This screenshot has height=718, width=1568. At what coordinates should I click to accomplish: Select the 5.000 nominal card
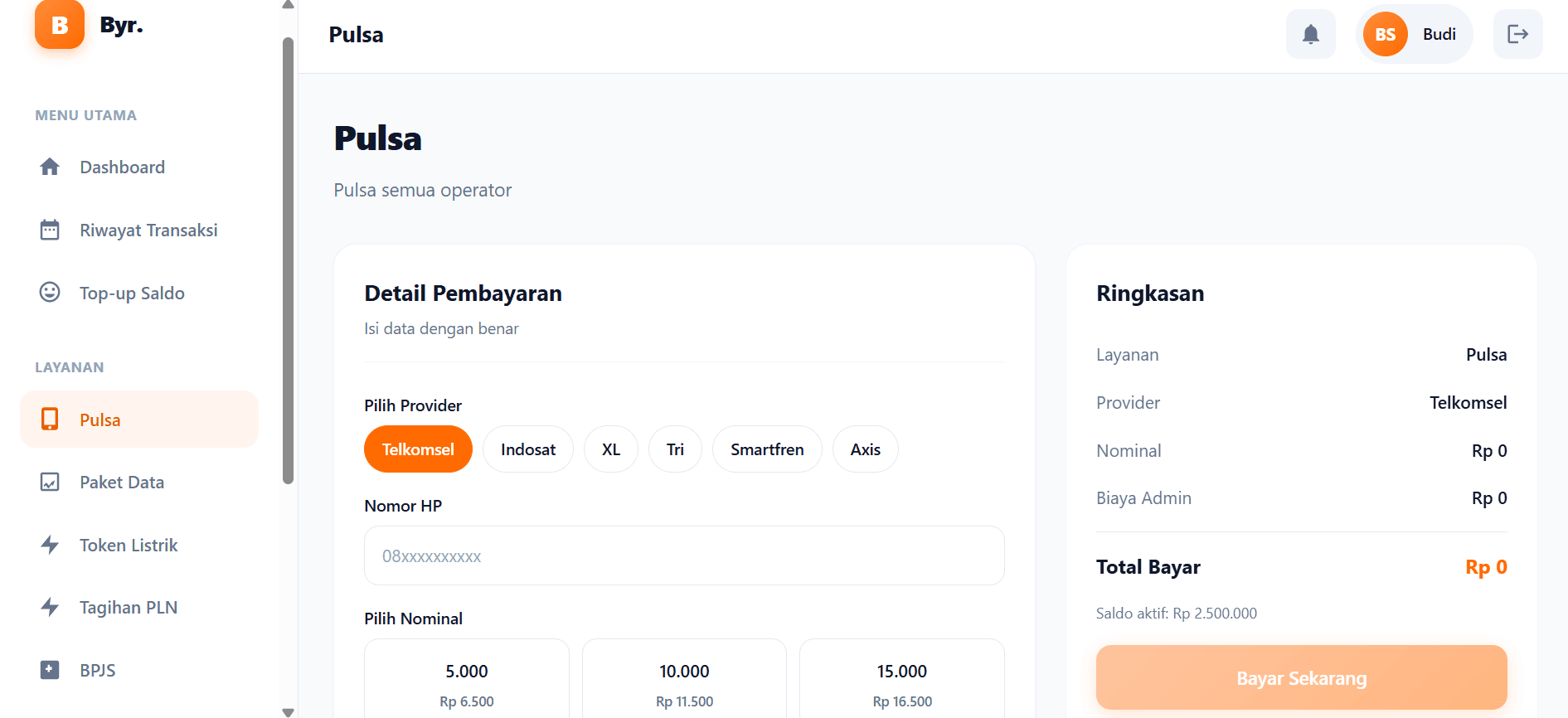point(467,678)
